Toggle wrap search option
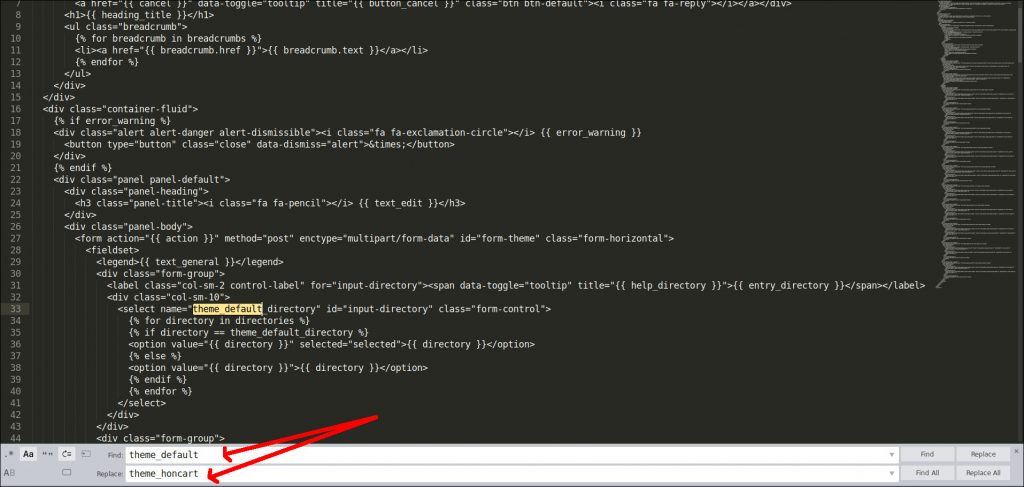The image size is (1024, 487). pyautogui.click(x=66, y=454)
